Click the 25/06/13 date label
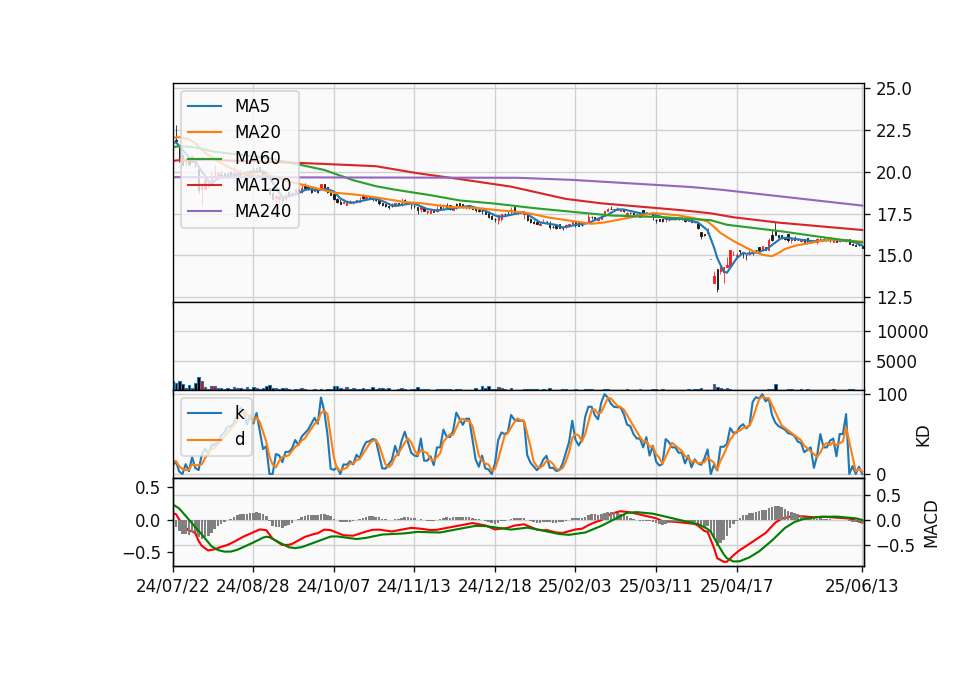Viewport: 960px width, 690px height. [861, 586]
